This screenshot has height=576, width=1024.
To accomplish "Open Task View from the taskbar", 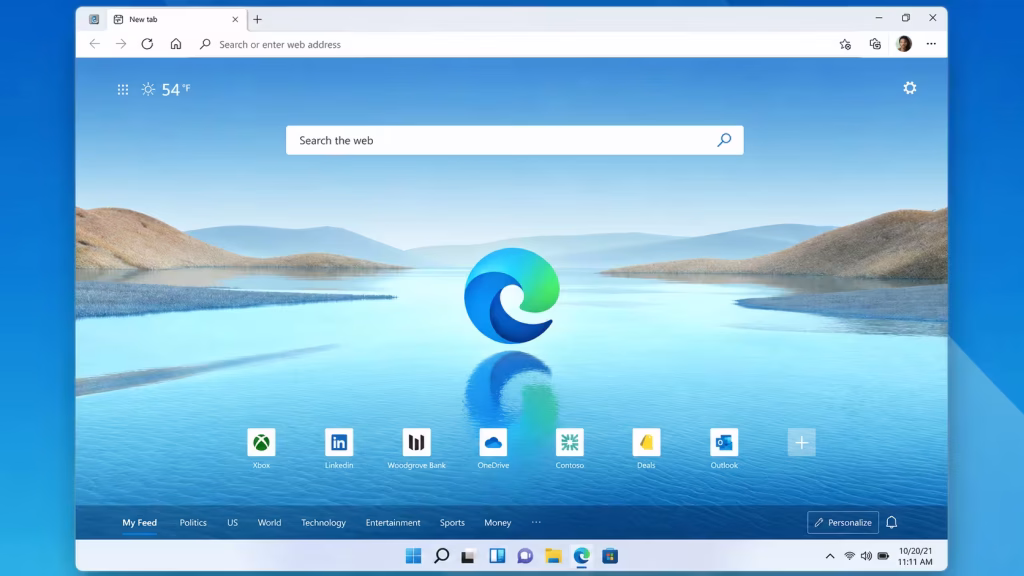I will tap(468, 556).
